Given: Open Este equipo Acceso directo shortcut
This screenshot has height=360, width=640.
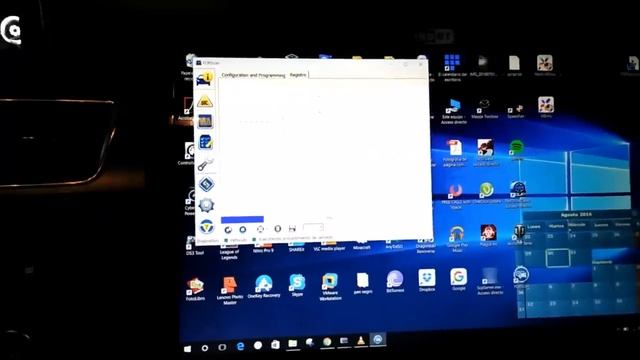Looking at the screenshot, I should coord(454,111).
